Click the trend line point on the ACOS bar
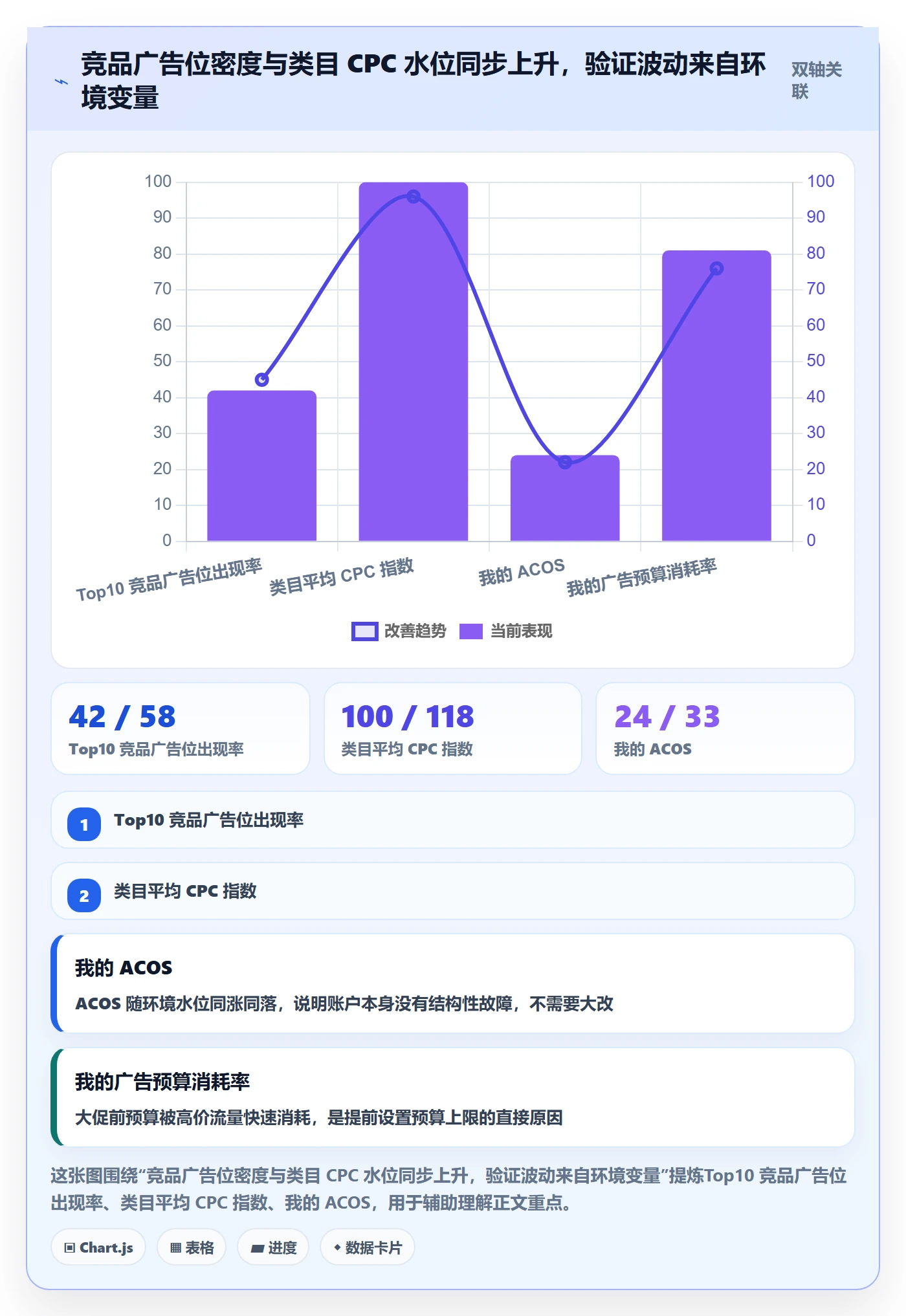The width and height of the screenshot is (906, 1316). tap(565, 462)
